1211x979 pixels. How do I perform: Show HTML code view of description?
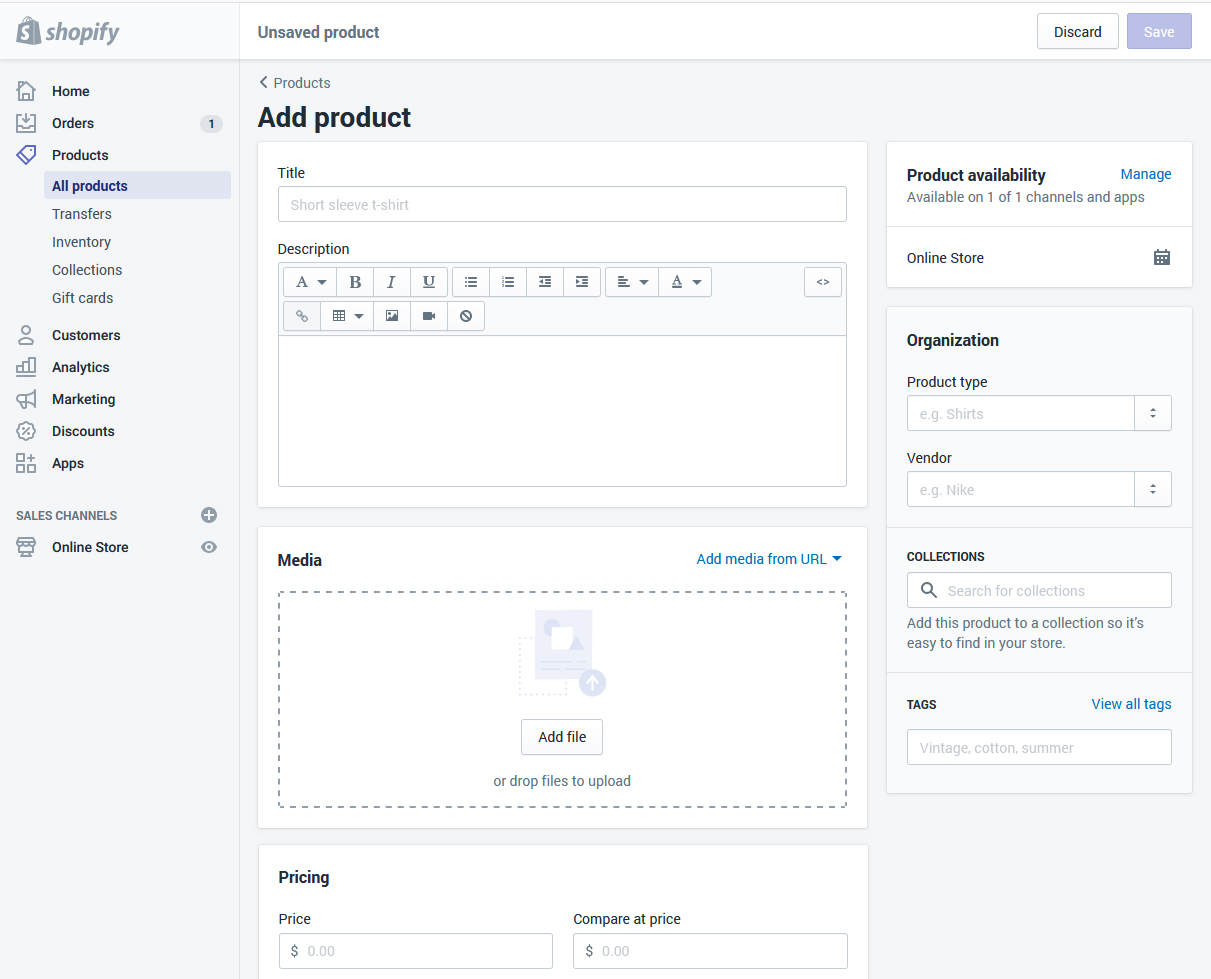[822, 282]
